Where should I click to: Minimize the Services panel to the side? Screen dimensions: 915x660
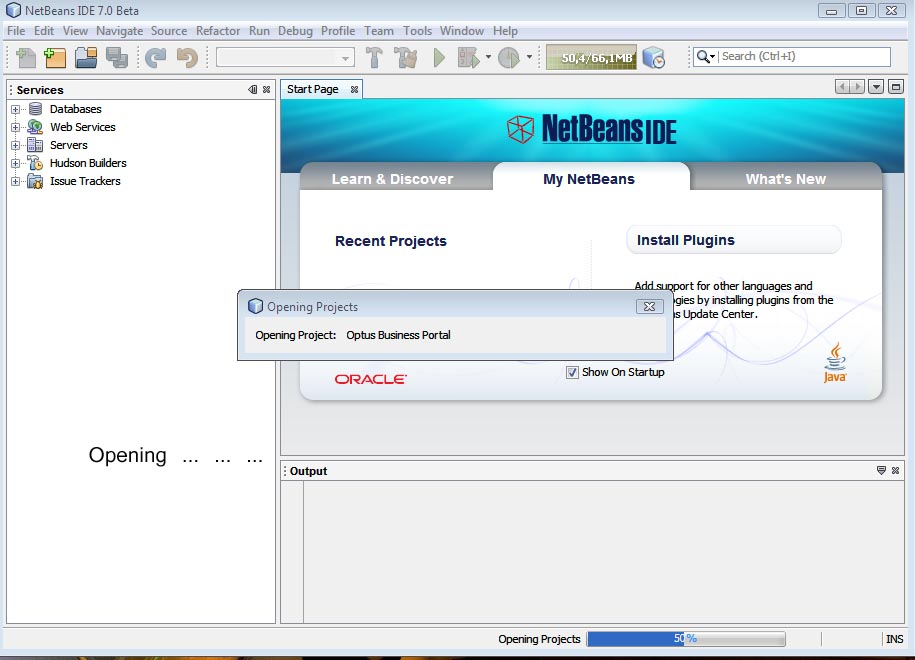tap(253, 89)
